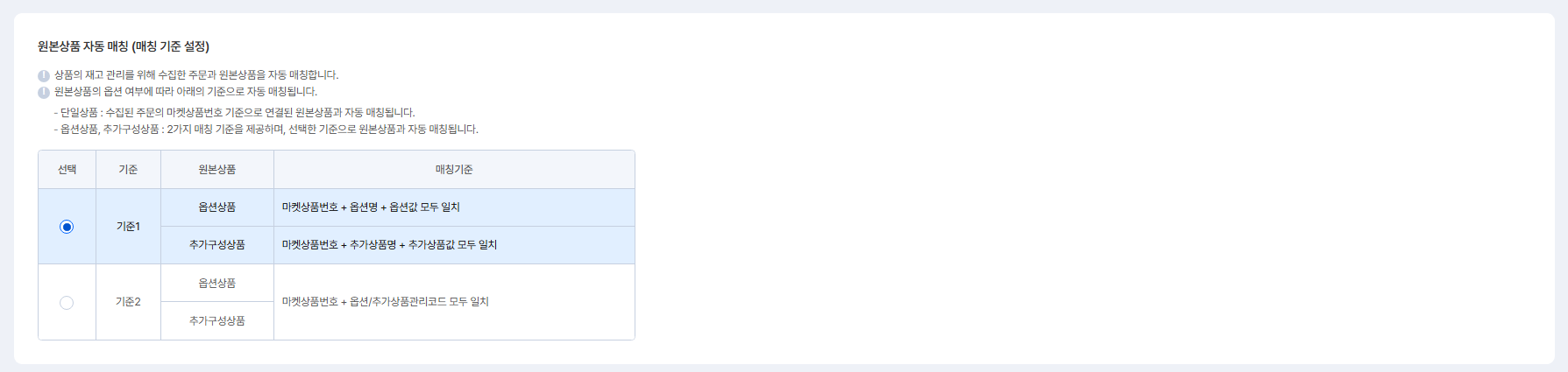
Task: Click the 옵션상품 cell in the 기준1 row
Action: pyautogui.click(x=217, y=207)
